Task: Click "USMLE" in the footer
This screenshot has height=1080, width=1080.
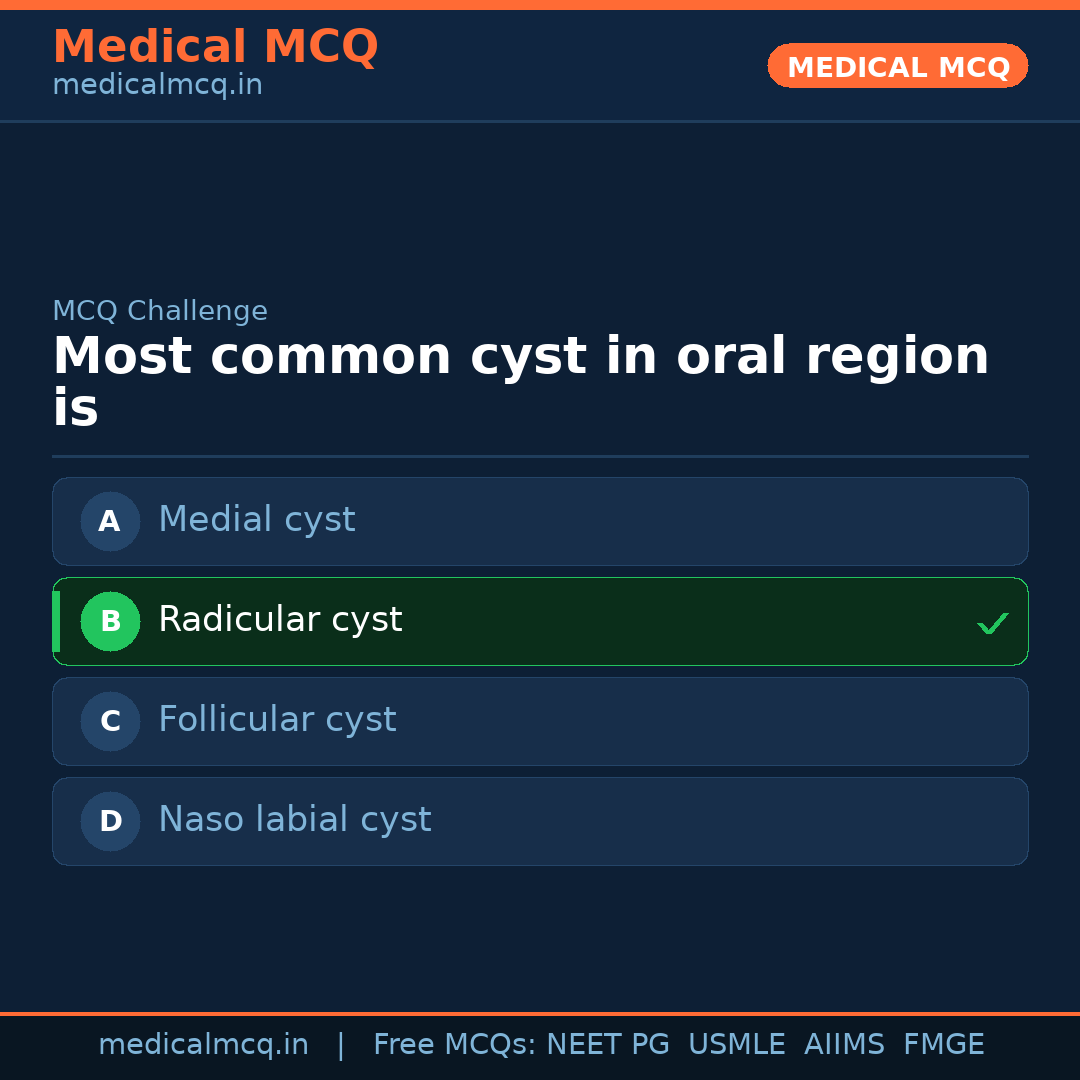Action: coord(736,1045)
